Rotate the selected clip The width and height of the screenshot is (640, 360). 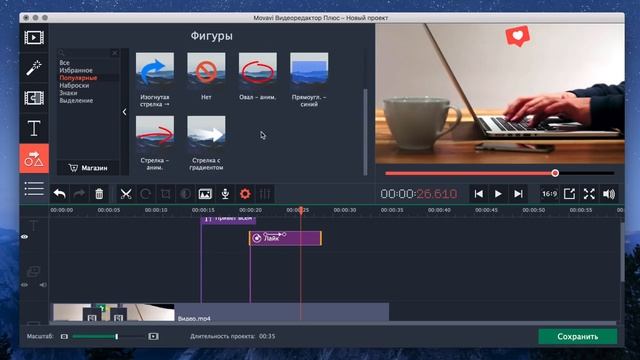click(x=145, y=194)
